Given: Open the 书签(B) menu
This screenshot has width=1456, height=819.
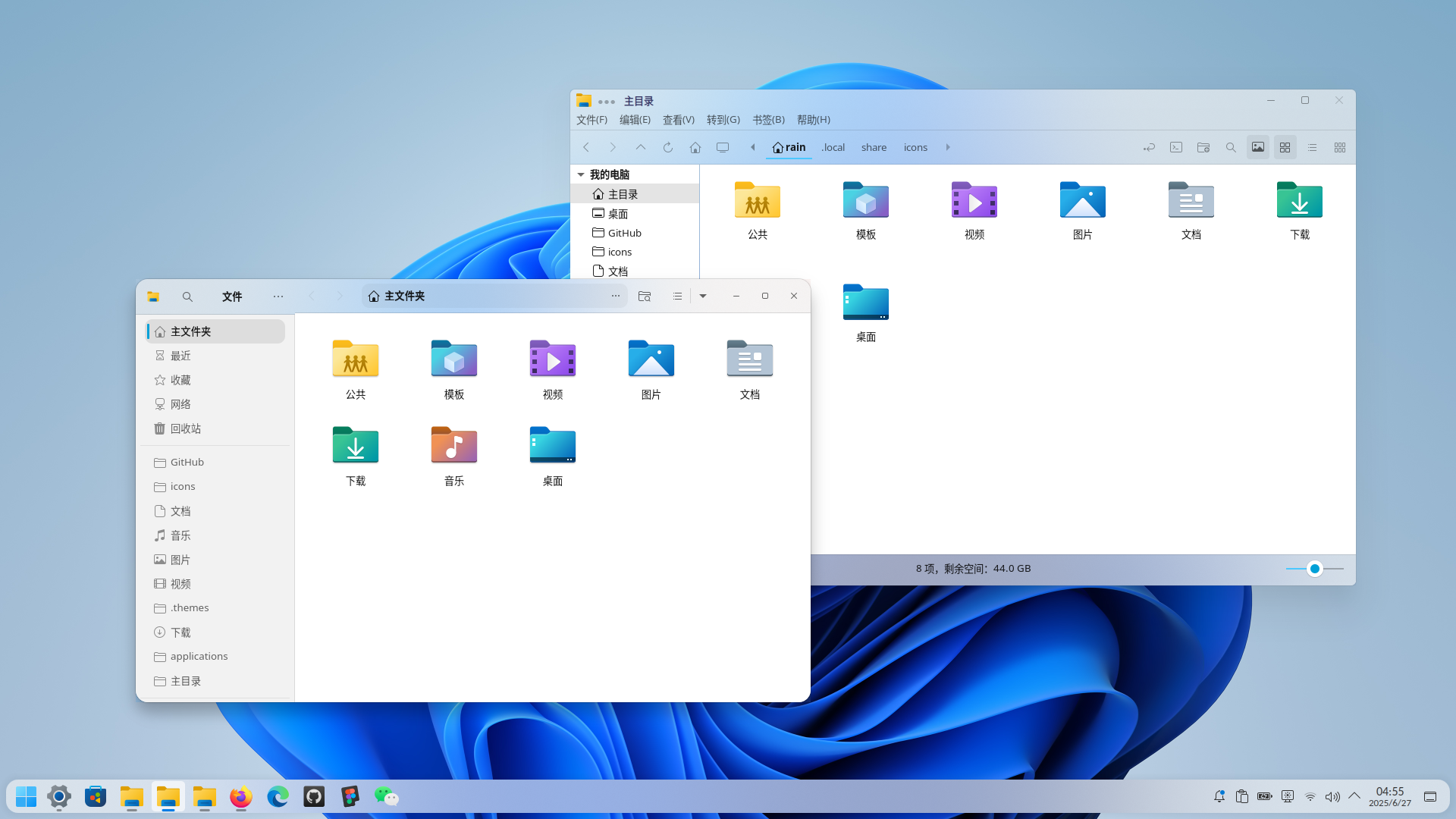Looking at the screenshot, I should pos(768,120).
